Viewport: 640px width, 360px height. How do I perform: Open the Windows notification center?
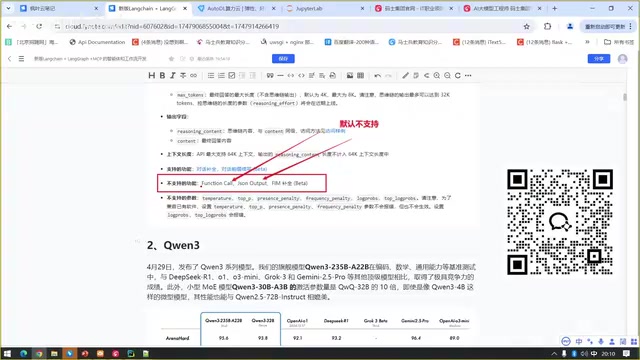(x=626, y=353)
